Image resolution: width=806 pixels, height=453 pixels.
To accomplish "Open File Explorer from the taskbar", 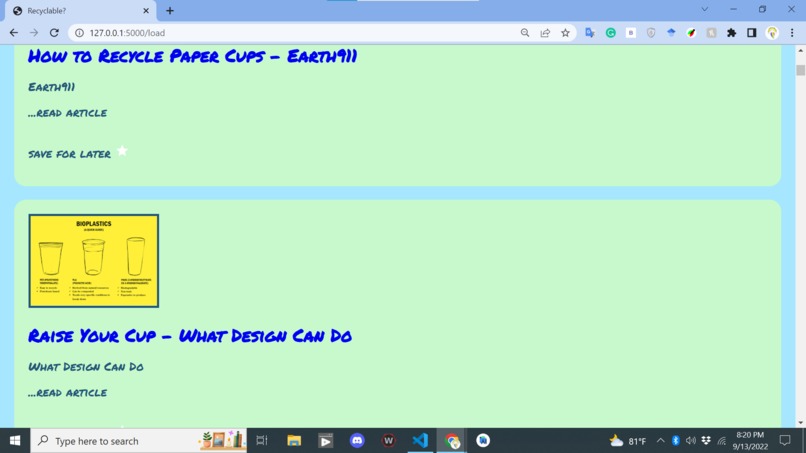I will 294,441.
